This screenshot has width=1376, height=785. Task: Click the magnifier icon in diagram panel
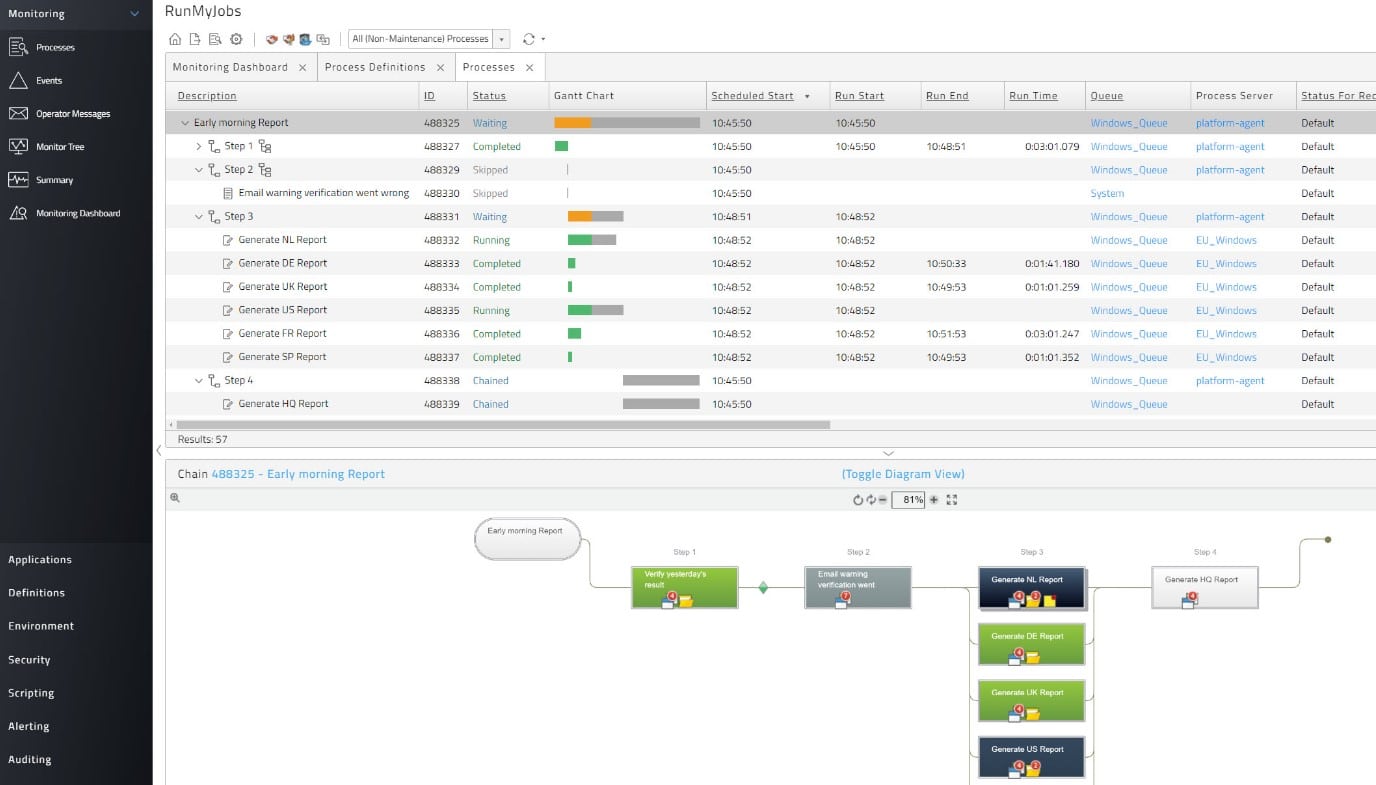175,497
